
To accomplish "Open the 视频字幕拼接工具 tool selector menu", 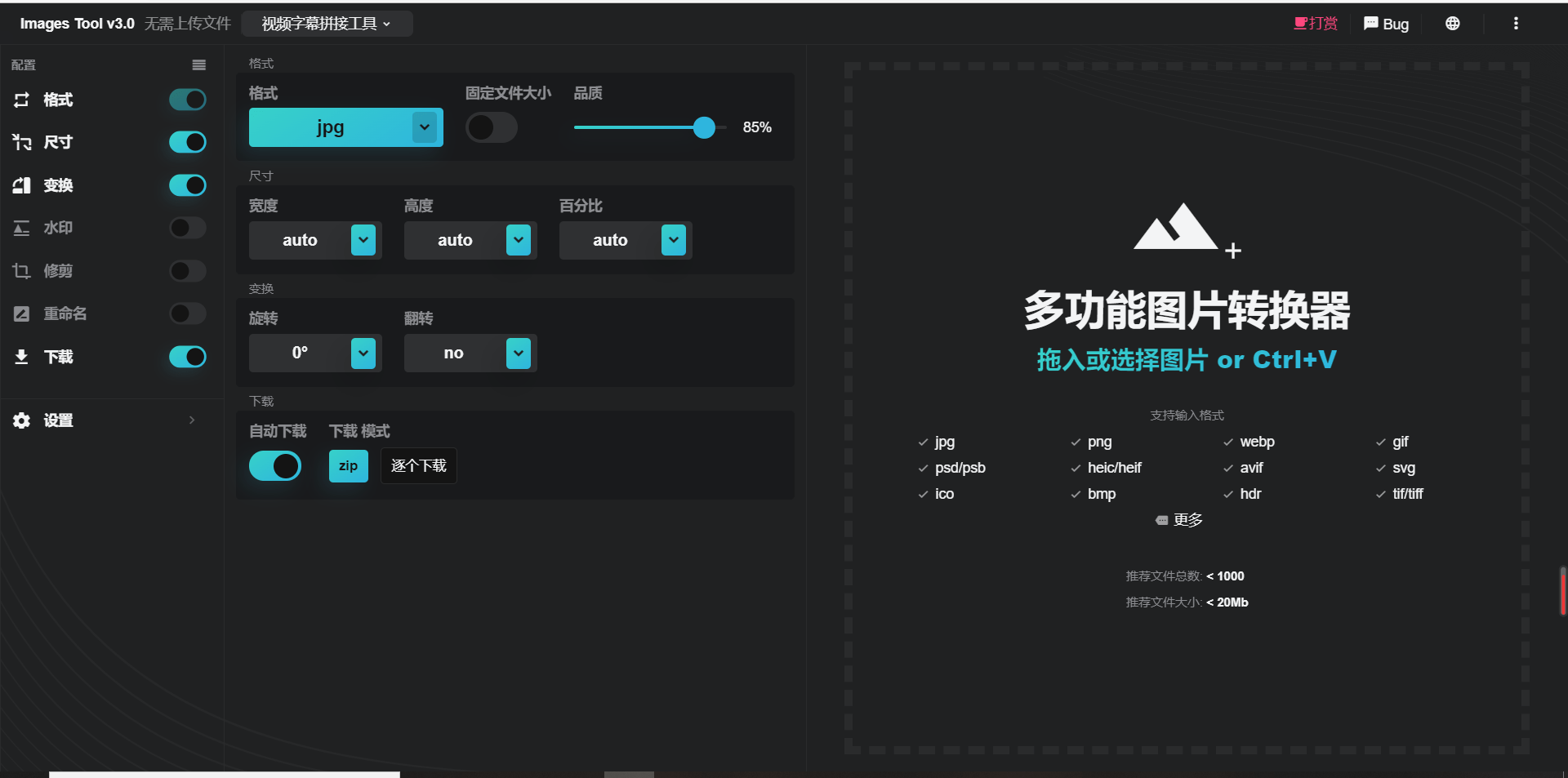I will pyautogui.click(x=327, y=24).
